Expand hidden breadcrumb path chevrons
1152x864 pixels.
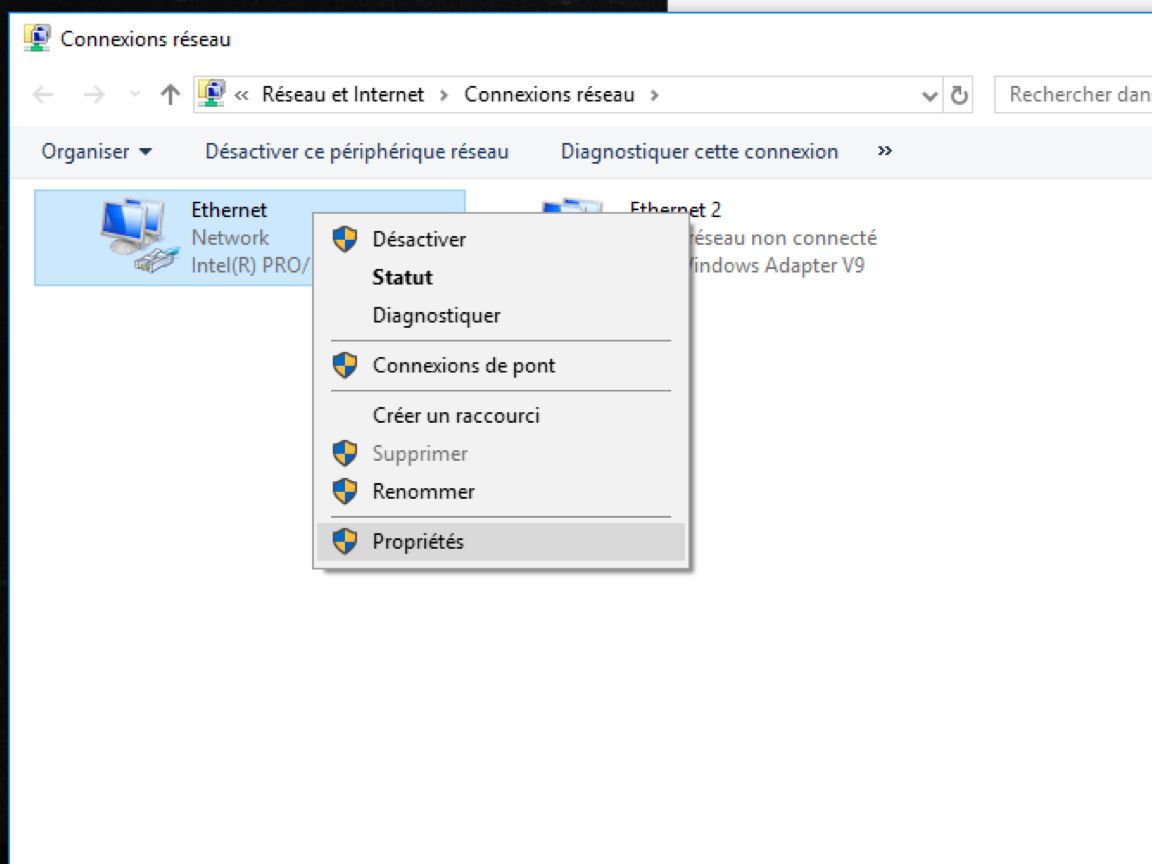tap(241, 96)
